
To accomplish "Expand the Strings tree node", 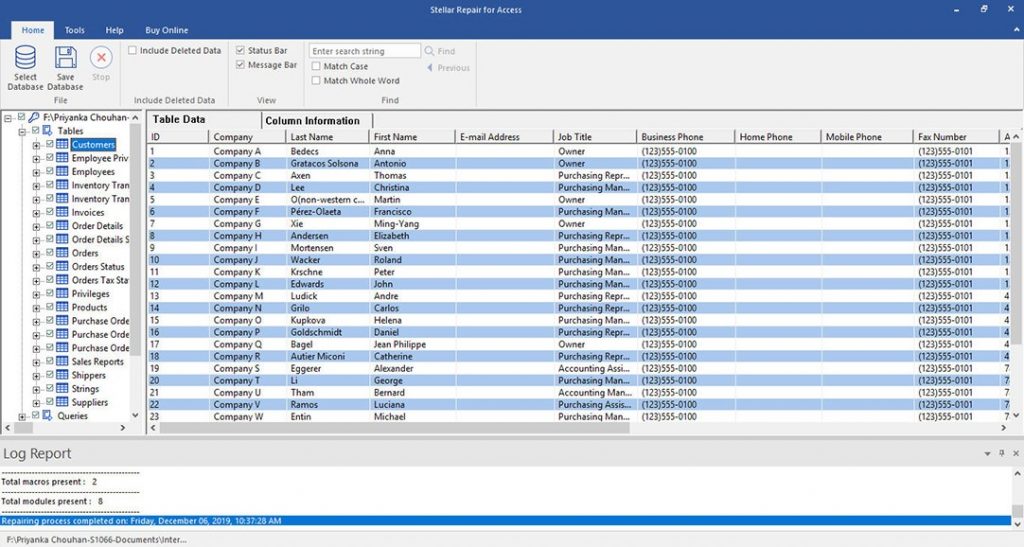I will click(x=37, y=389).
